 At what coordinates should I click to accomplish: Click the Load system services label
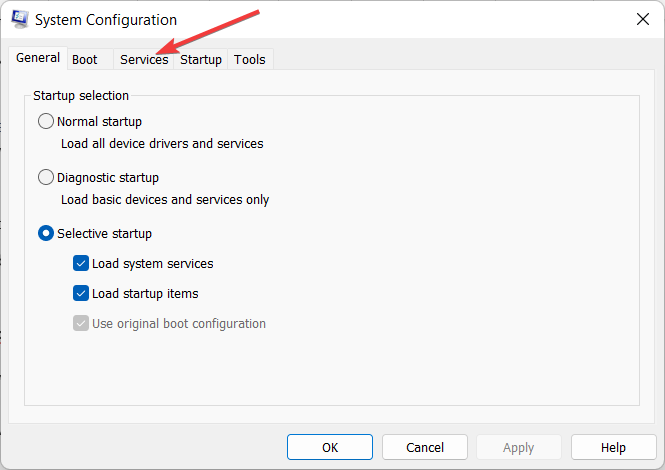pyautogui.click(x=153, y=263)
